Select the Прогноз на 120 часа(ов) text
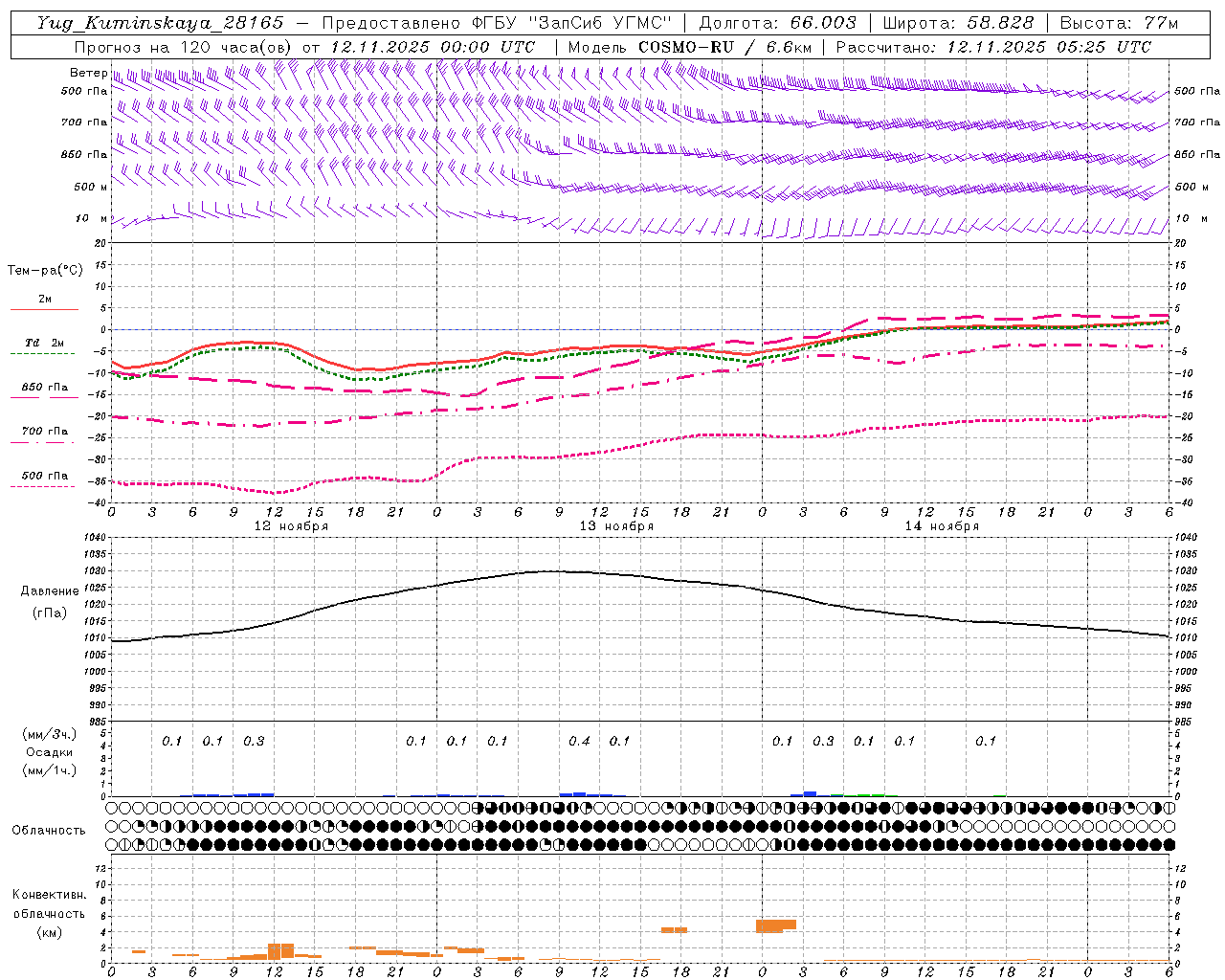1225x980 pixels. pos(185,47)
